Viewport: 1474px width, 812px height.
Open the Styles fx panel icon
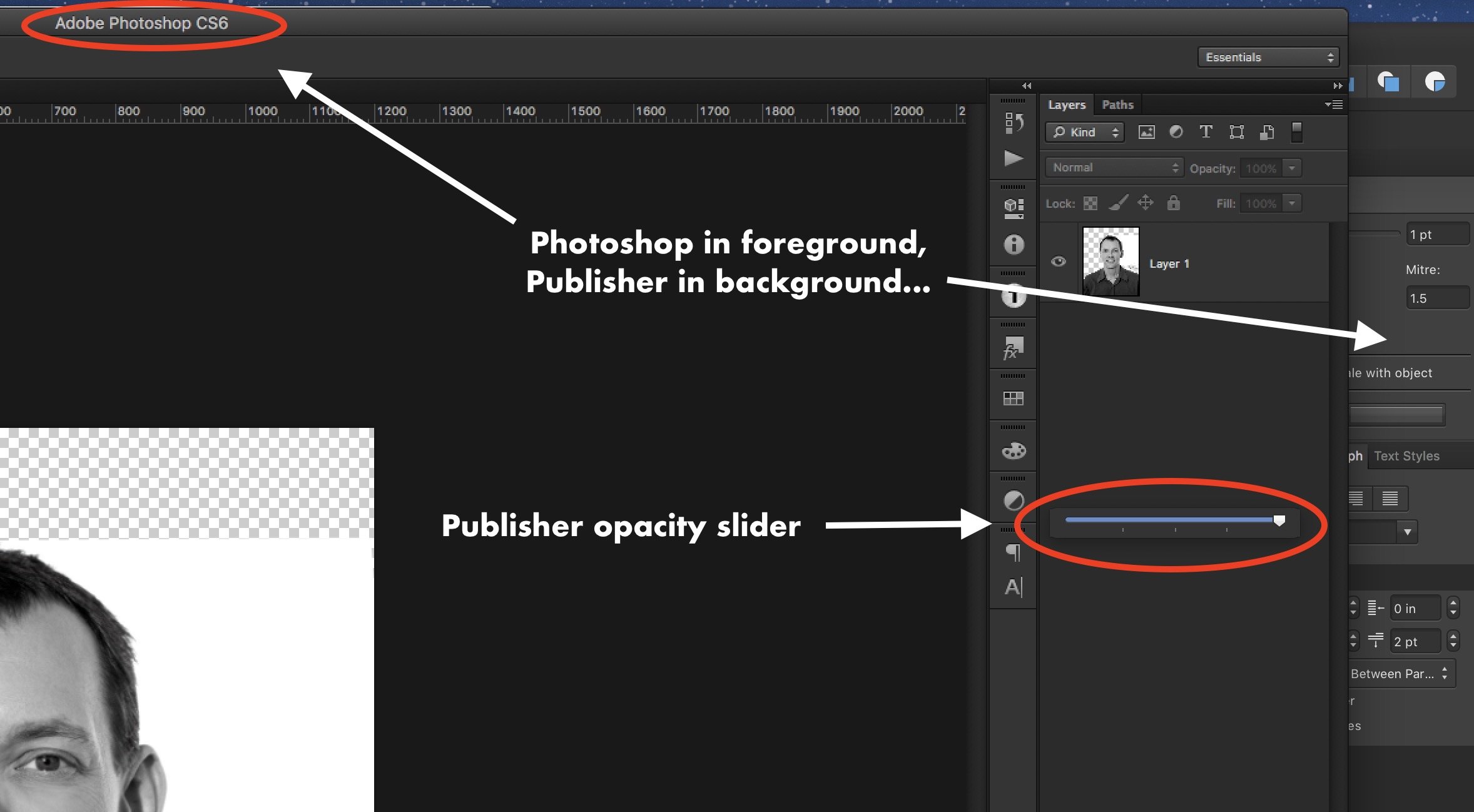point(1014,348)
